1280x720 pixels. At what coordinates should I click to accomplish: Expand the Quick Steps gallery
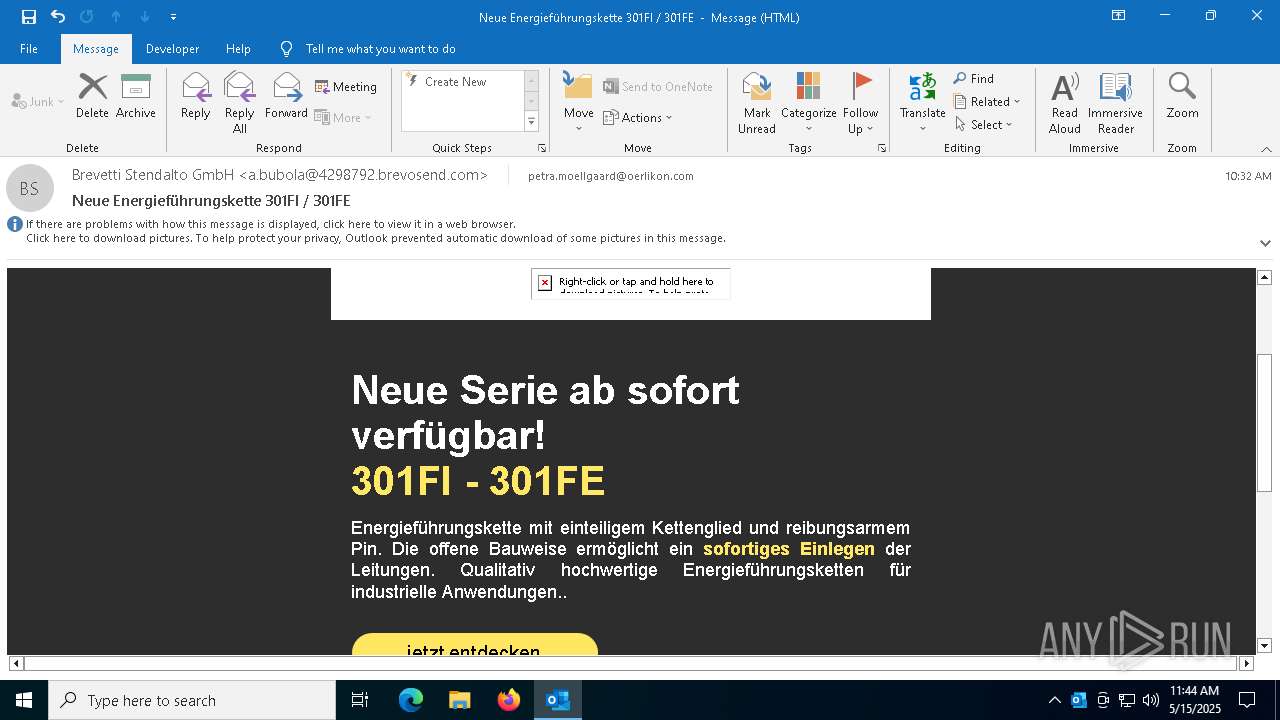tap(531, 122)
